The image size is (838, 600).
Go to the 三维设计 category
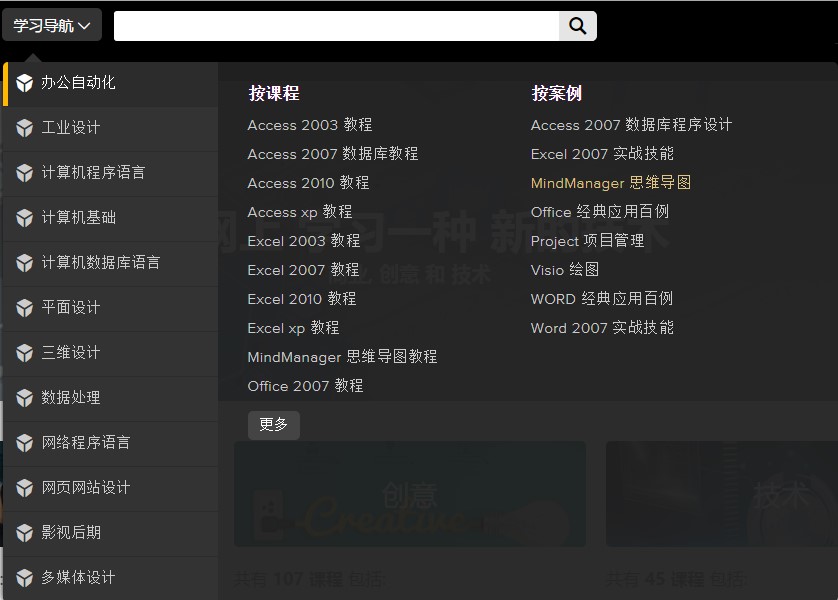click(111, 353)
